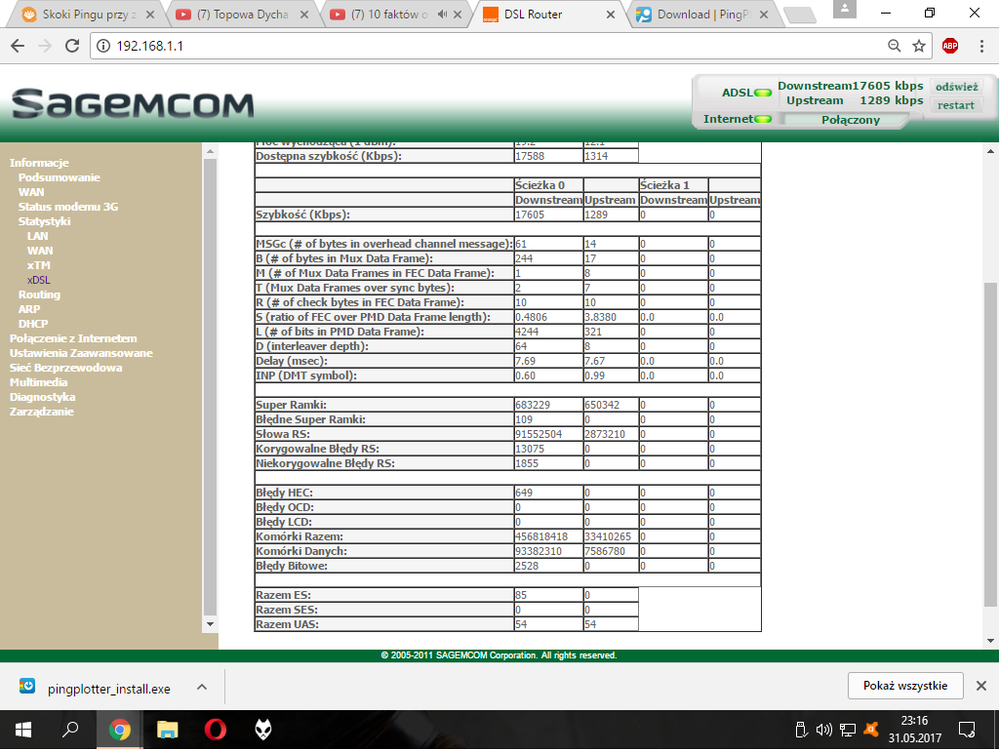Open the Adblock Plus extension icon
The width and height of the screenshot is (999, 749).
point(950,46)
